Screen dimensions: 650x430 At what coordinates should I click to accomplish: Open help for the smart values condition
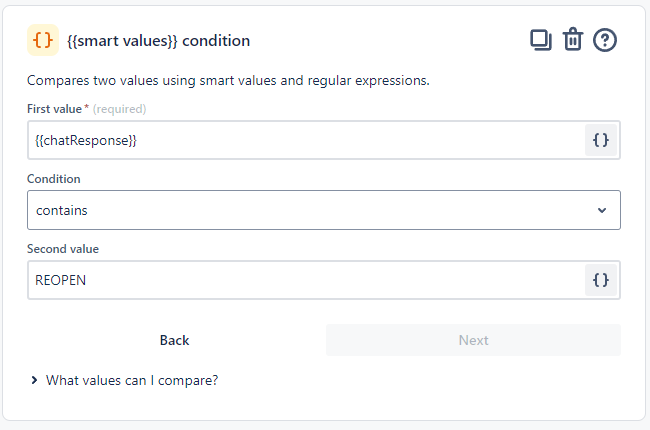pyautogui.click(x=605, y=40)
